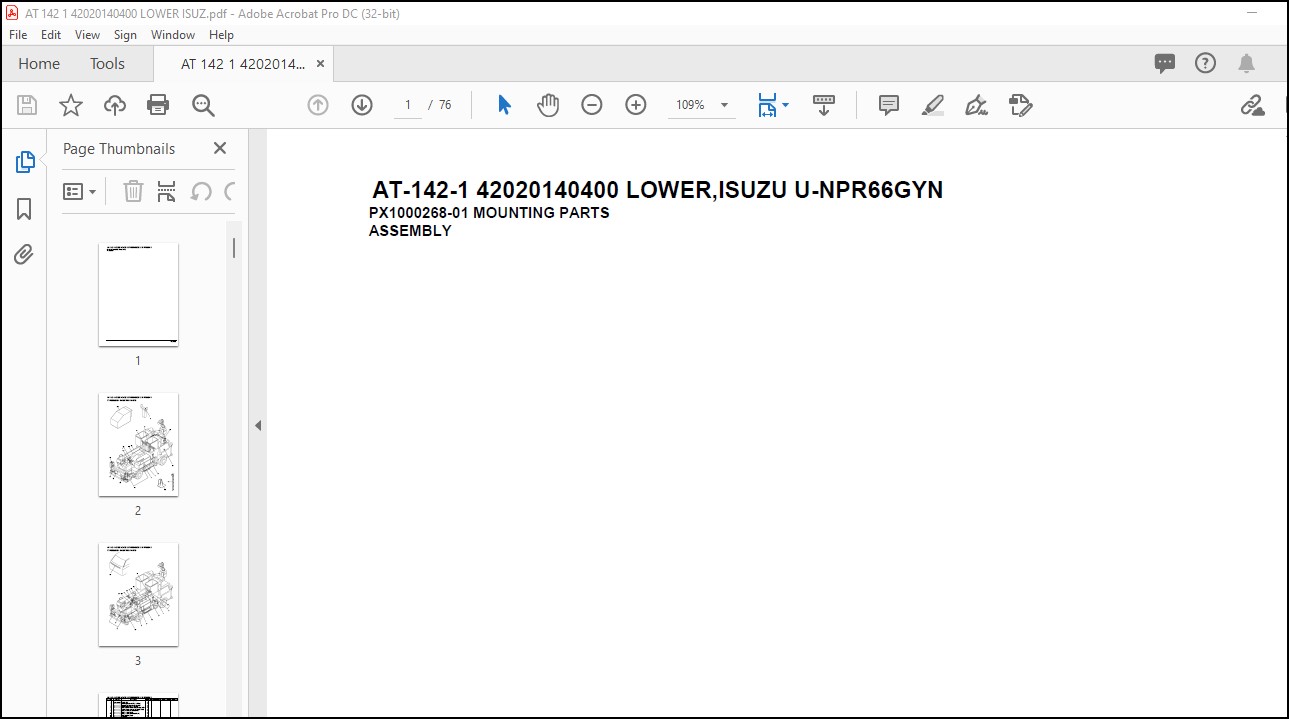Viewport: 1289px width, 719px height.
Task: Add a sticky note comment
Action: point(889,105)
